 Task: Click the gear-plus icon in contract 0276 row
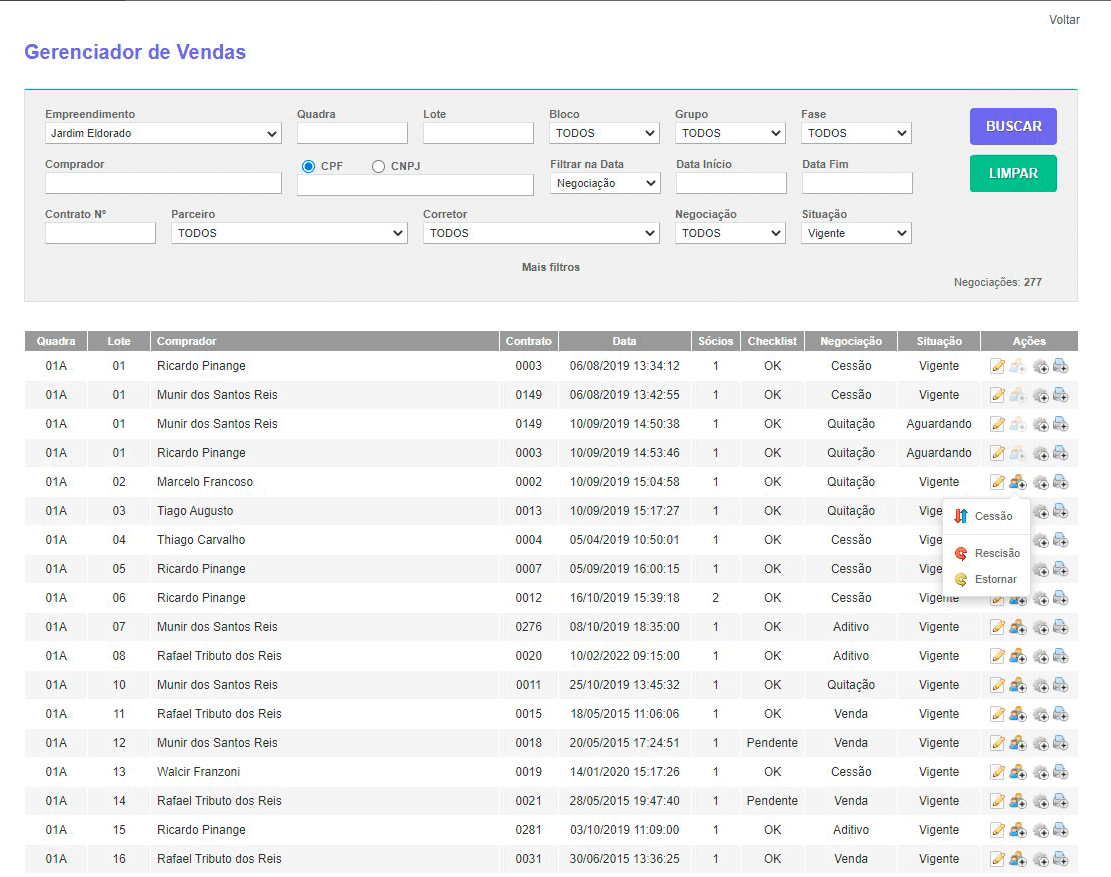(1041, 627)
